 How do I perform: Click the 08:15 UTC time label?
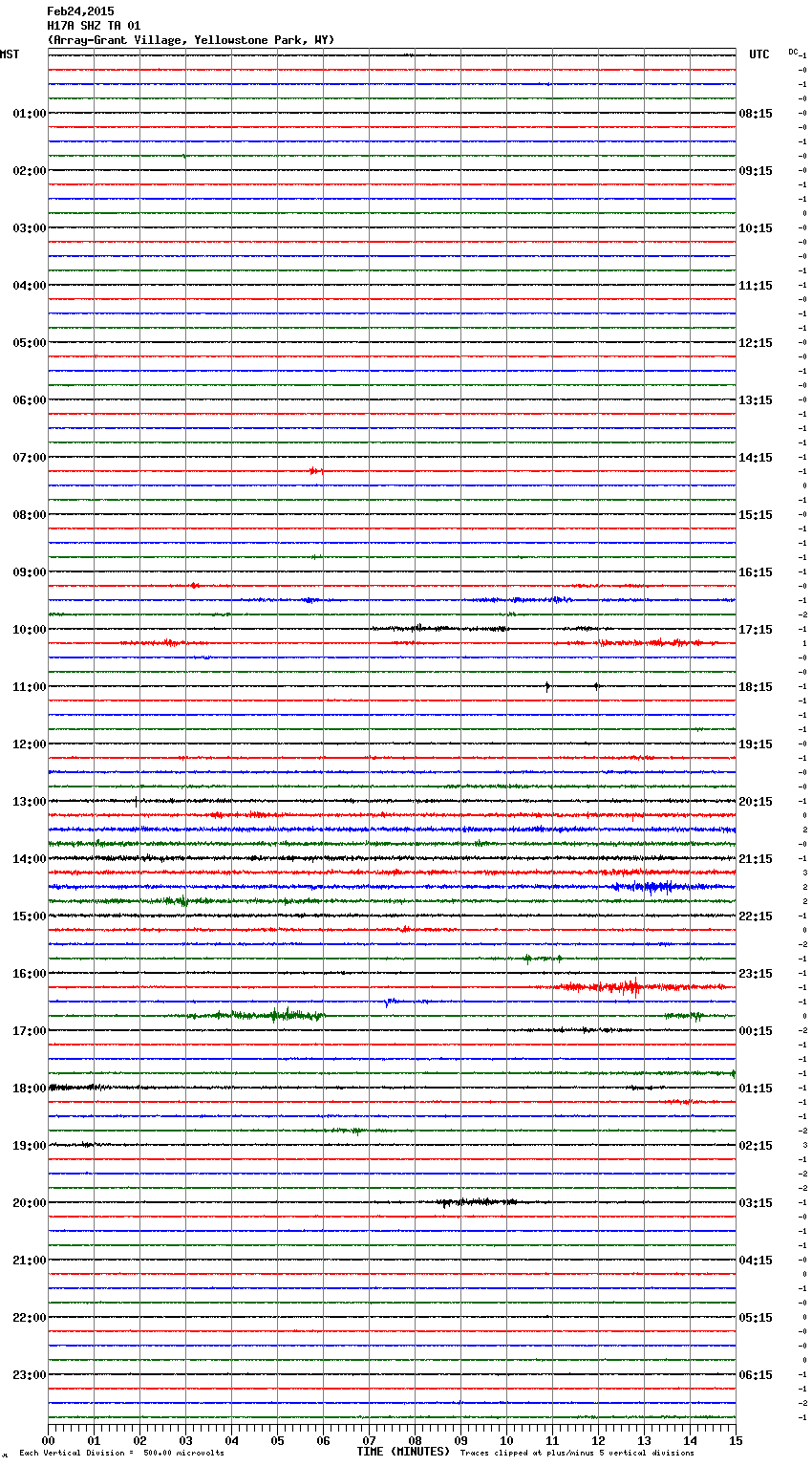tap(756, 114)
